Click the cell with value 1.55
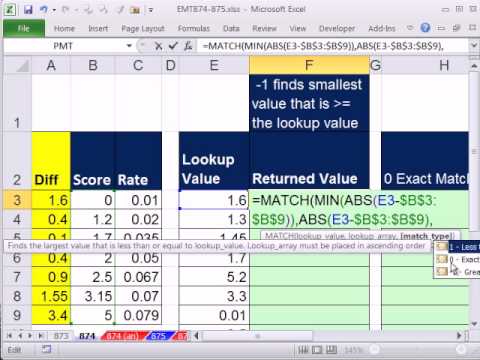Image resolution: width=480 pixels, height=360 pixels. point(51,296)
